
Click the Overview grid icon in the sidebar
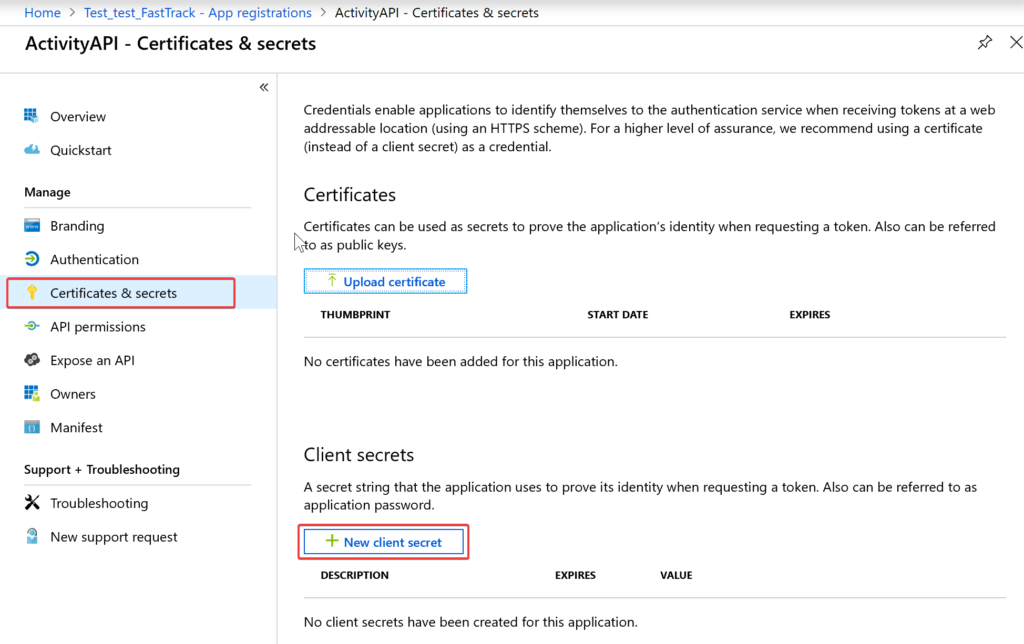(31, 116)
